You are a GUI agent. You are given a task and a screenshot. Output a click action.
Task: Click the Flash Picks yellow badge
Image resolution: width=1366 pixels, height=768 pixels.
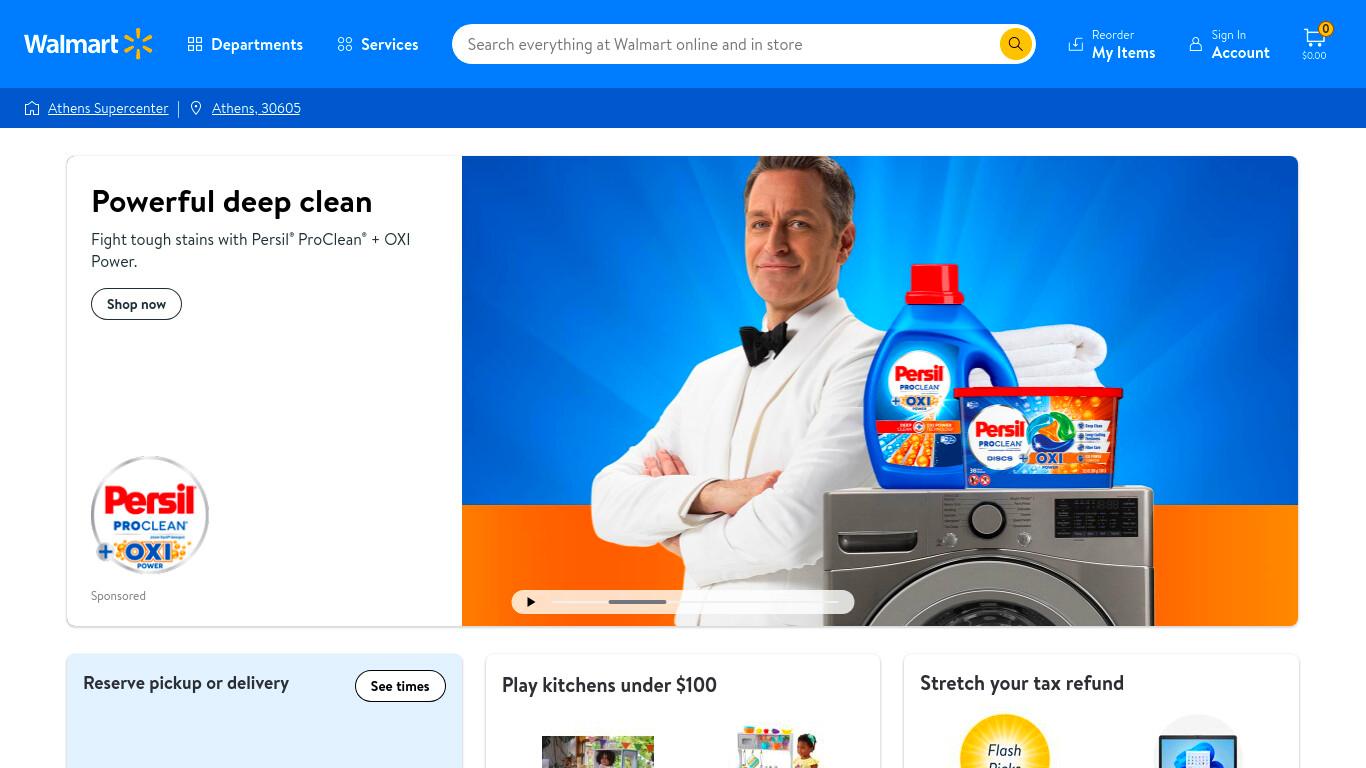(x=1005, y=741)
